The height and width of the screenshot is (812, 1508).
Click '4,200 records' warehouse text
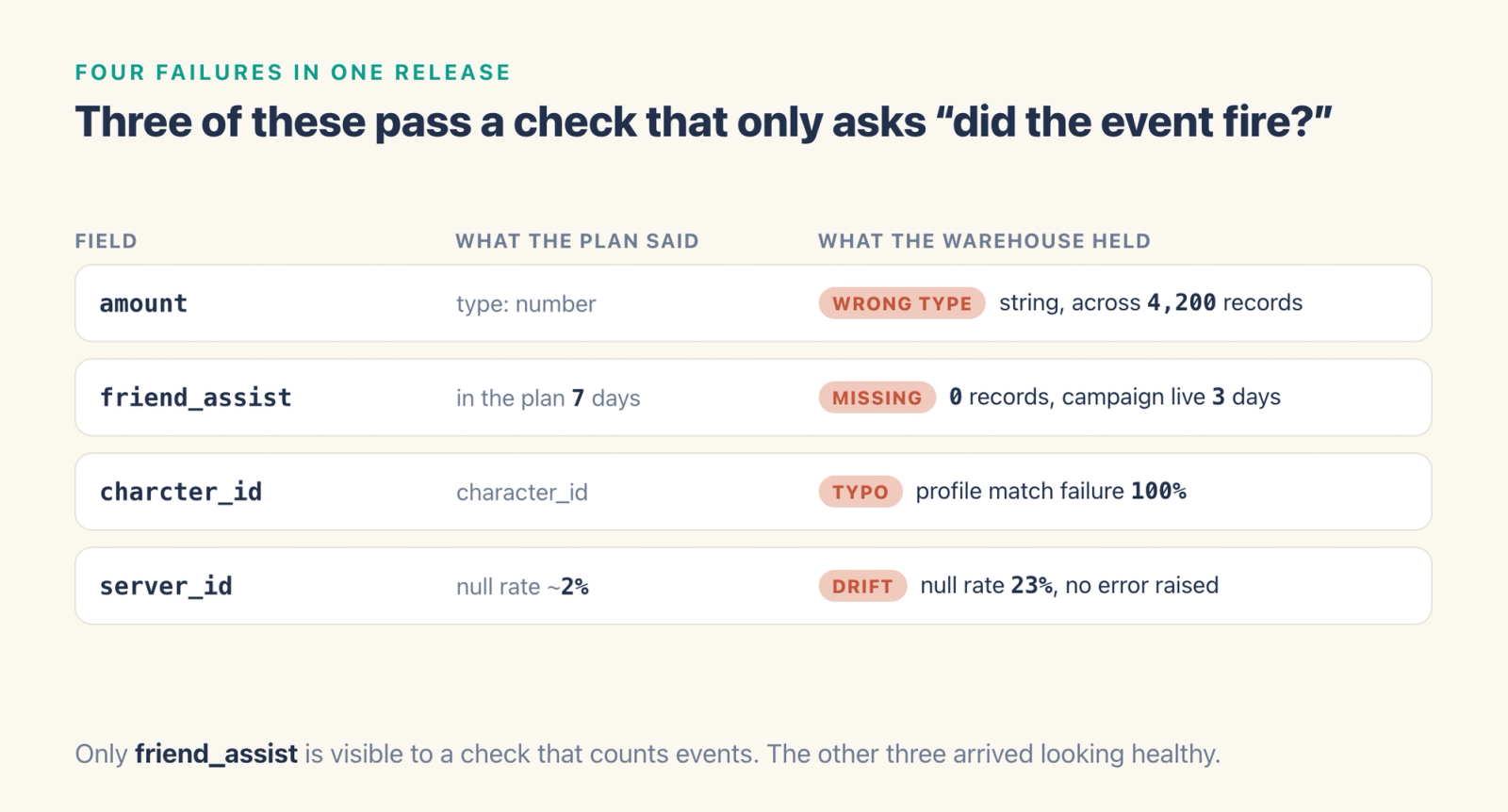1224,302
